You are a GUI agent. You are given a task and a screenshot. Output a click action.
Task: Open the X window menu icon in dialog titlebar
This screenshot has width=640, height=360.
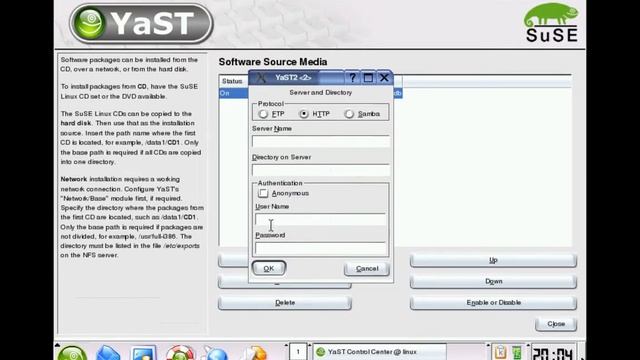[260, 78]
